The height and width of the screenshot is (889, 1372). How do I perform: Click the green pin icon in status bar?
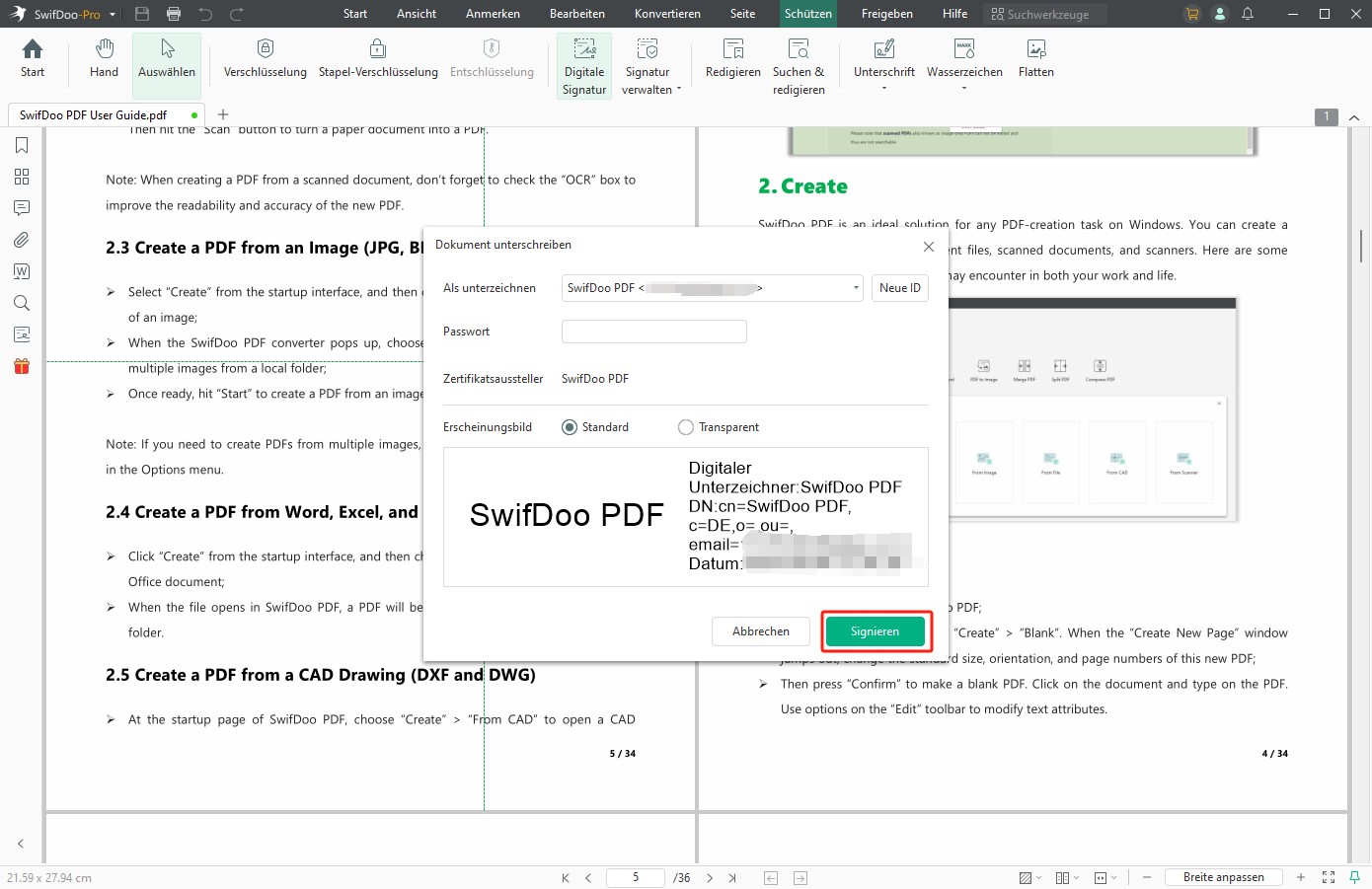click(1354, 877)
